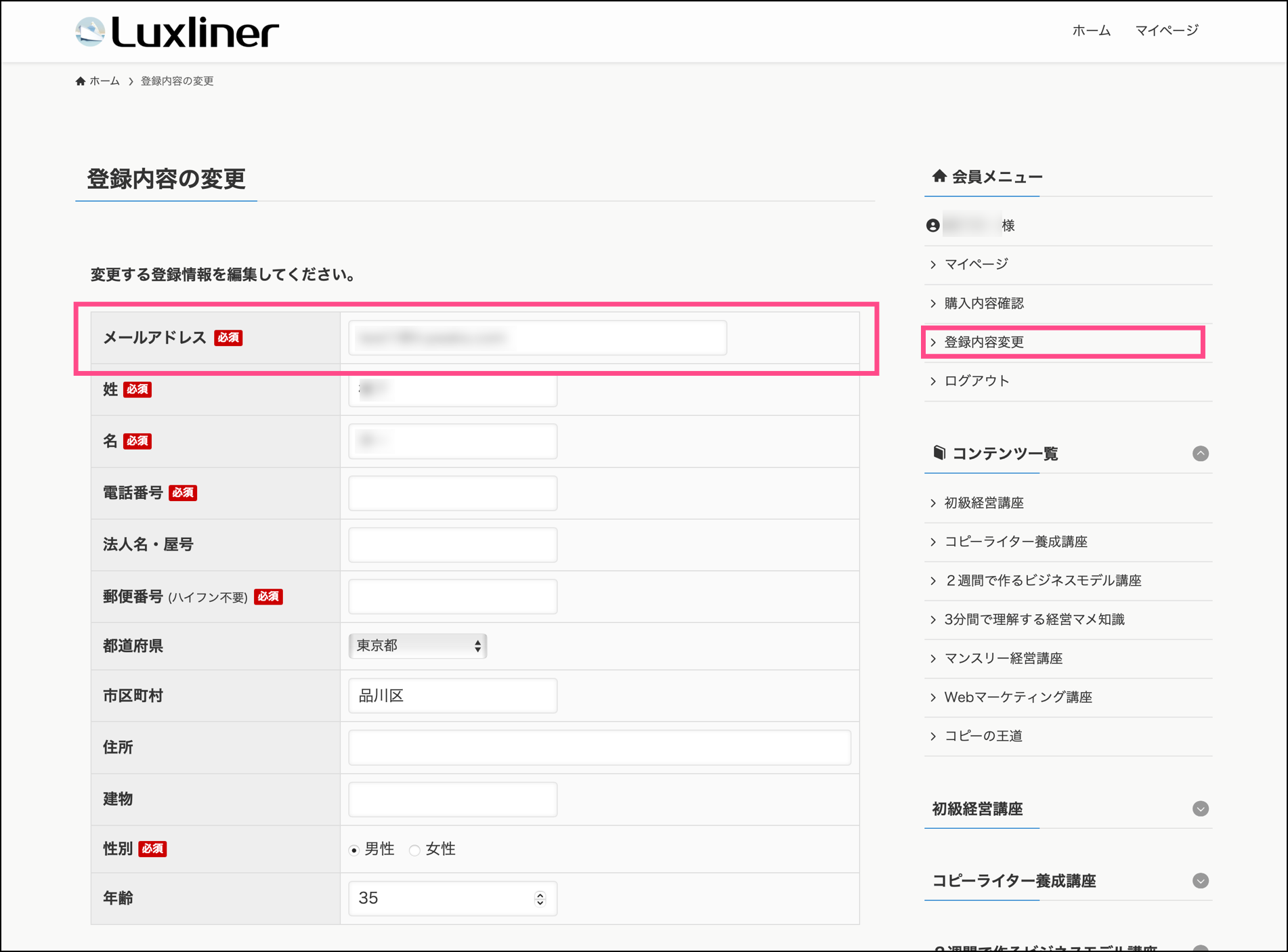The height and width of the screenshot is (952, 1288).
Task: Click the Luxliner logo
Action: [177, 33]
